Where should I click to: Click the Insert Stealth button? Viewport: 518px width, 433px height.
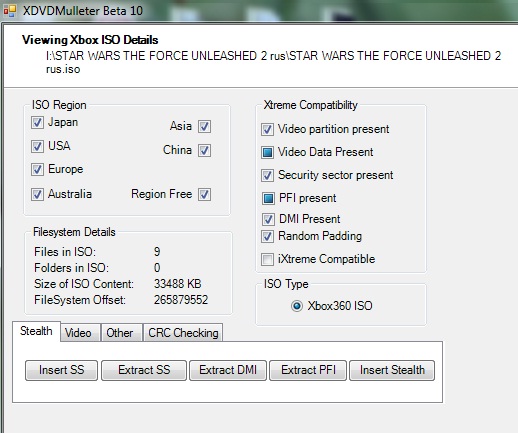[392, 370]
